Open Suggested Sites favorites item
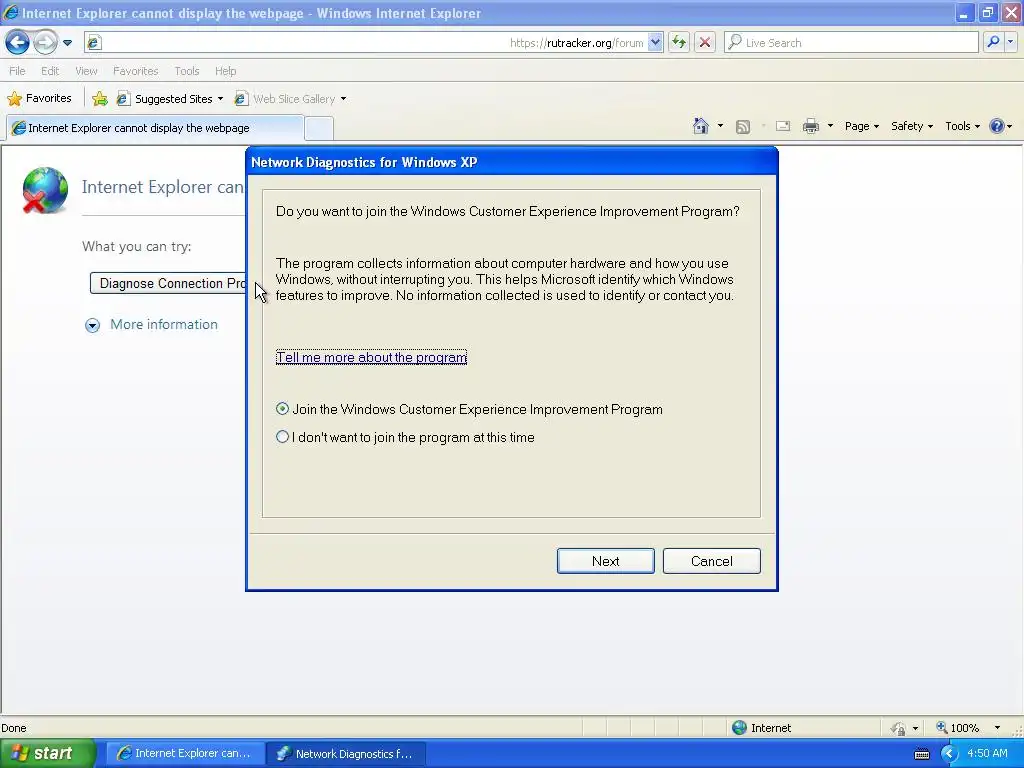Screen dimensions: 1024x768 (x=169, y=99)
